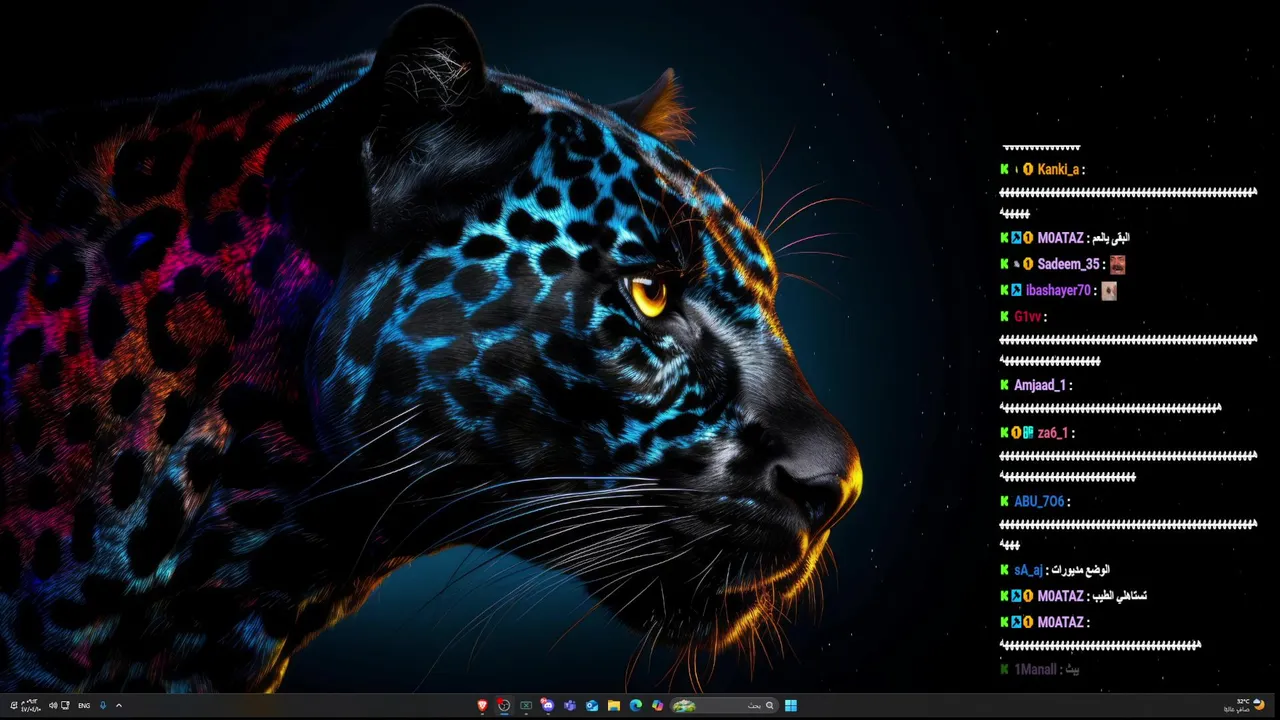Open Discord from the taskbar

point(548,705)
